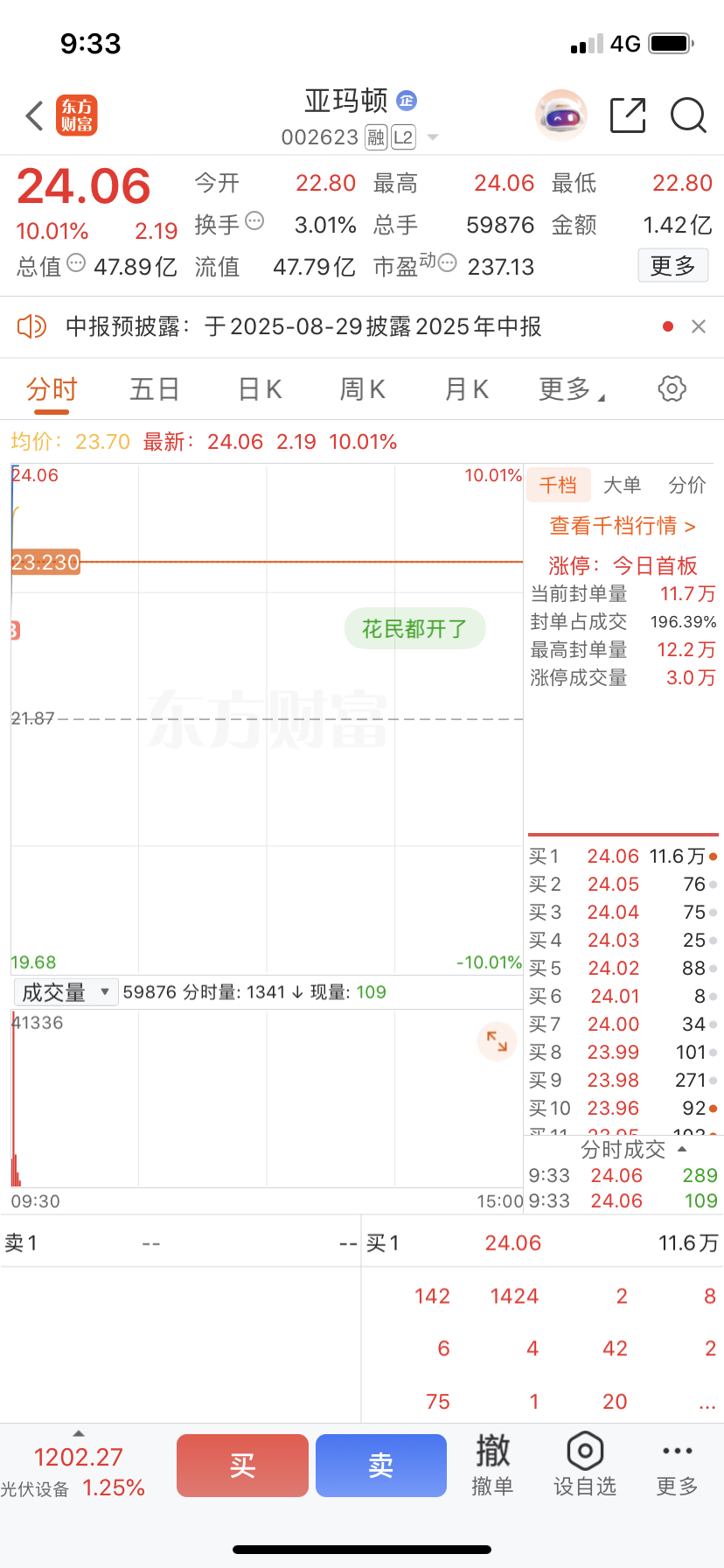
Task: Switch to the 分时 chart tab
Action: click(x=52, y=389)
